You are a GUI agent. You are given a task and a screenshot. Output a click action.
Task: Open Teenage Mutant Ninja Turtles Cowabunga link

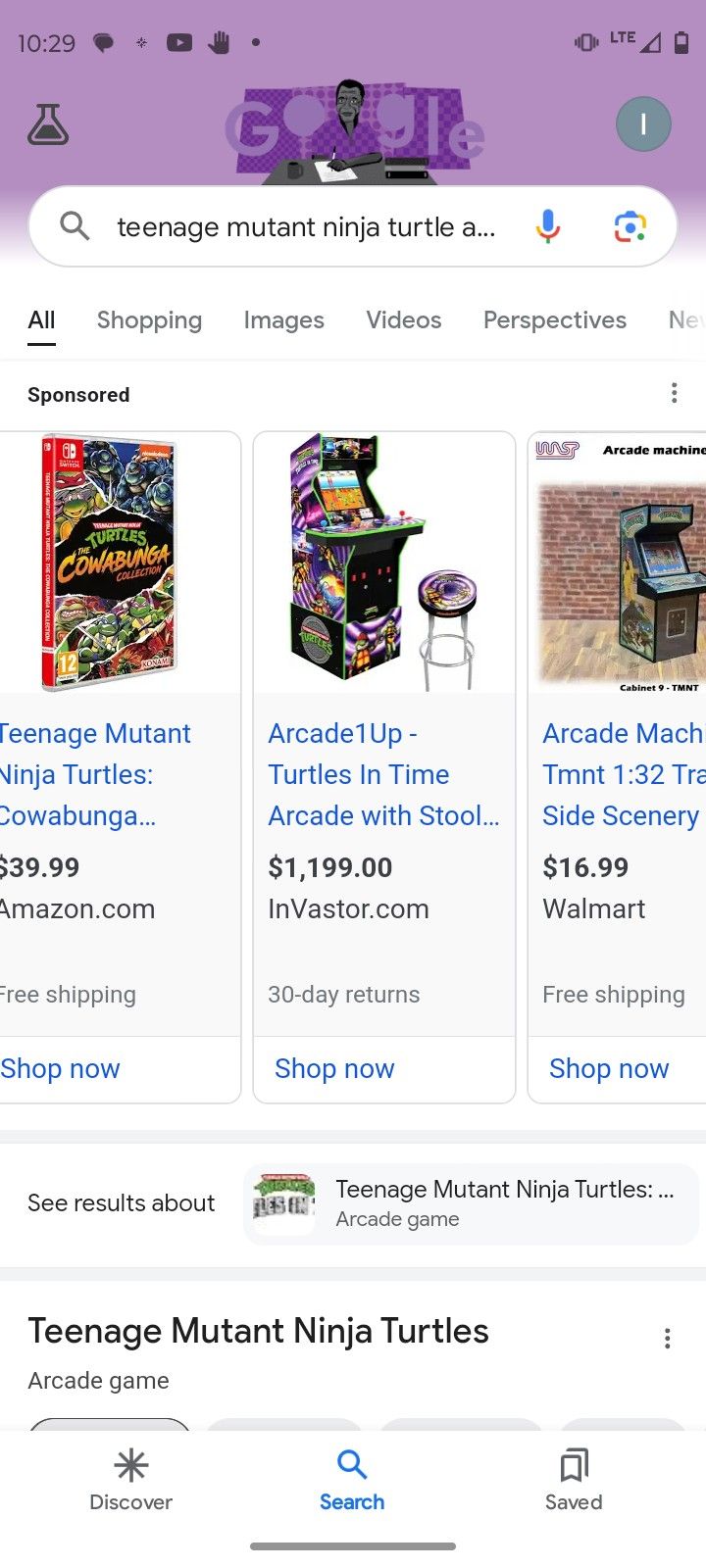coord(95,774)
